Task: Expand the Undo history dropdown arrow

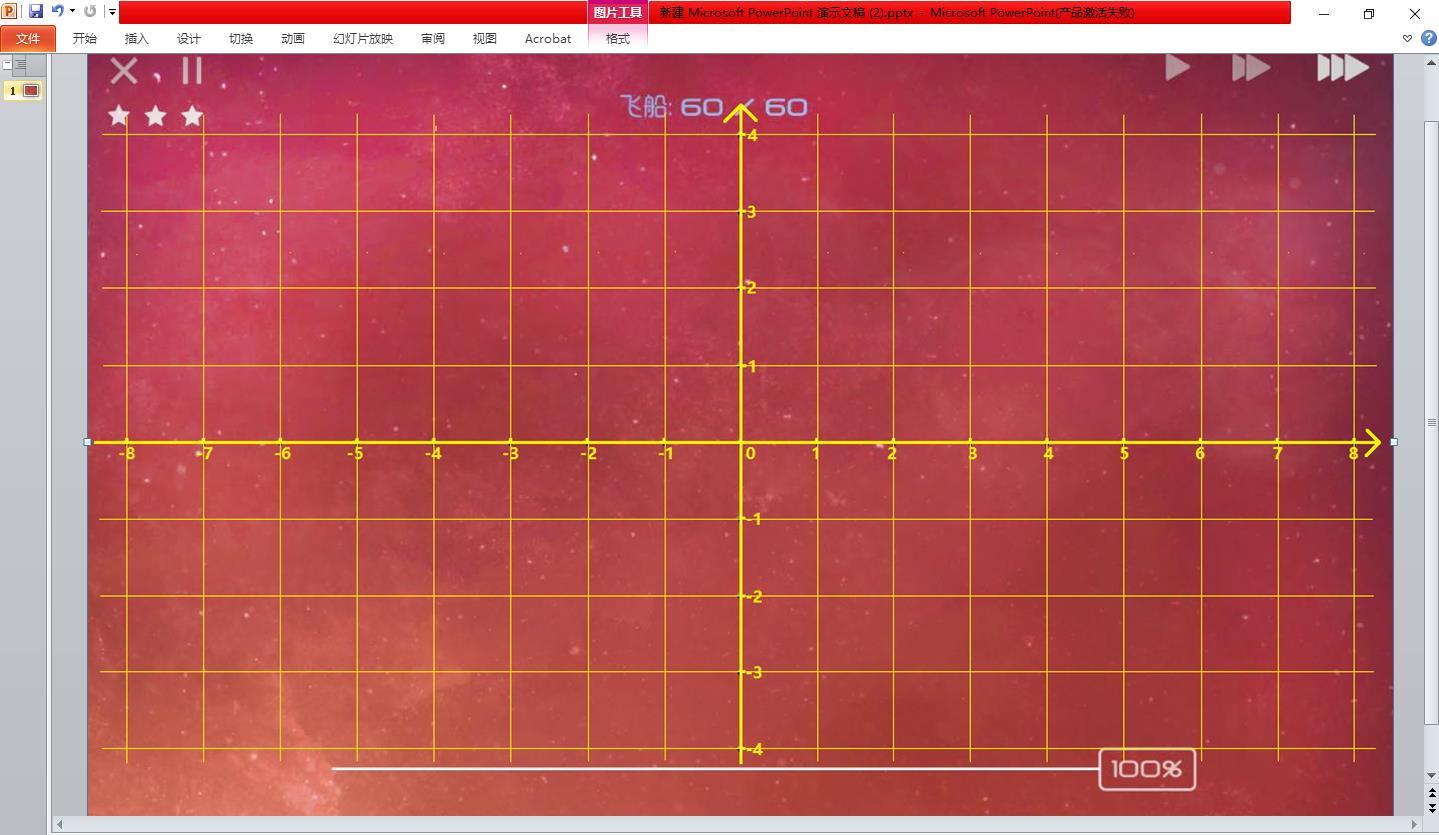Action: pos(72,12)
